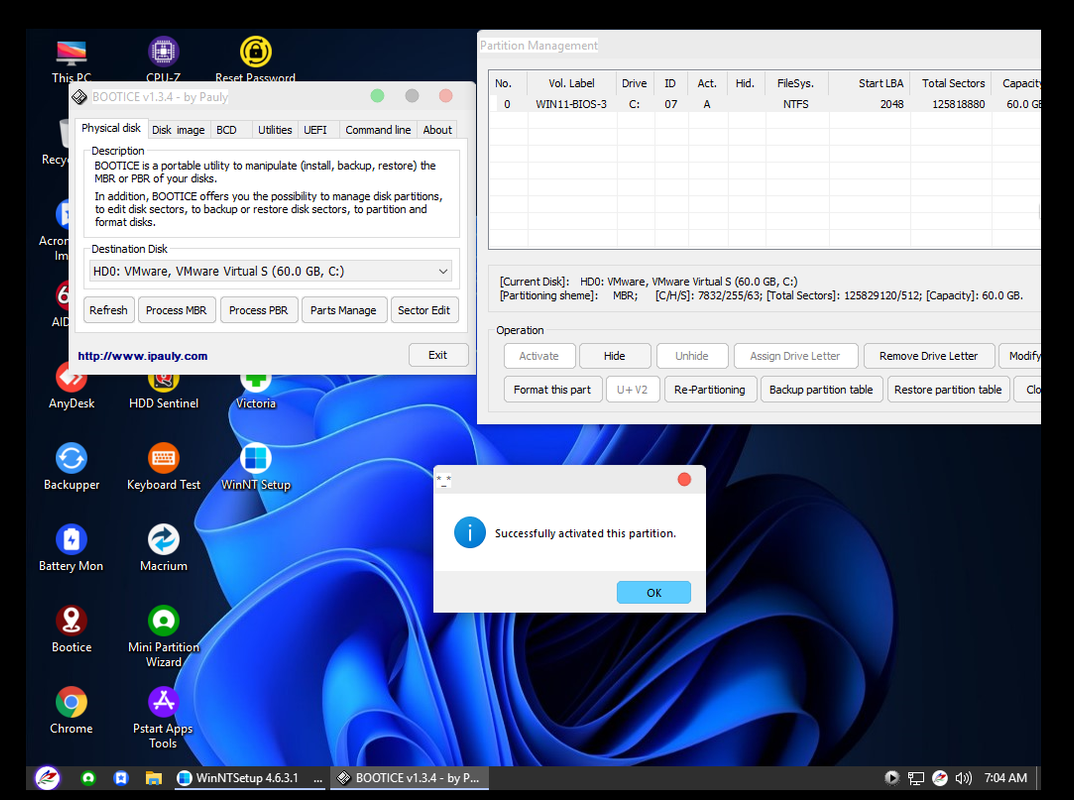Open the Reset Password desktop icon
This screenshot has height=800, width=1074.
coord(255,58)
